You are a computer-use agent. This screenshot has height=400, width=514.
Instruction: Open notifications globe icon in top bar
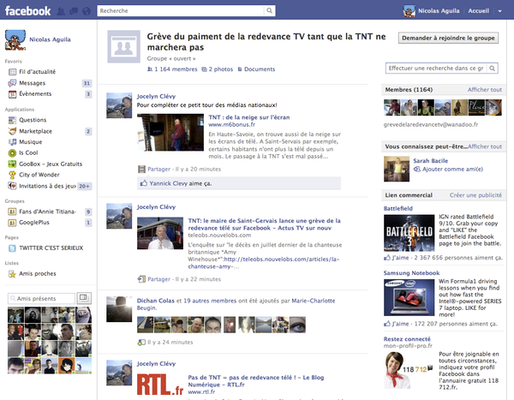tap(86, 11)
